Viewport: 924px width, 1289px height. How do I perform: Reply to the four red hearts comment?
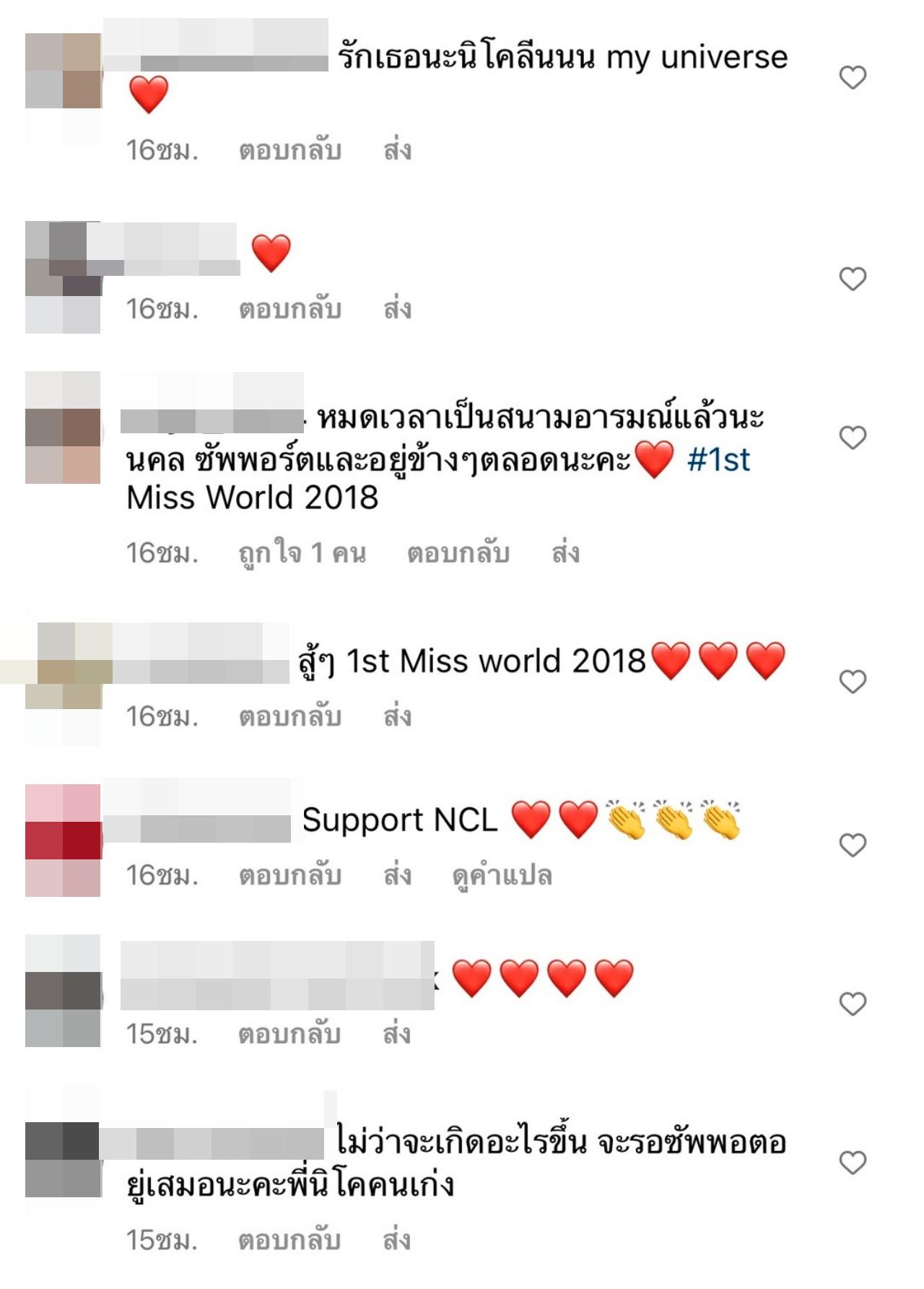point(289,1034)
